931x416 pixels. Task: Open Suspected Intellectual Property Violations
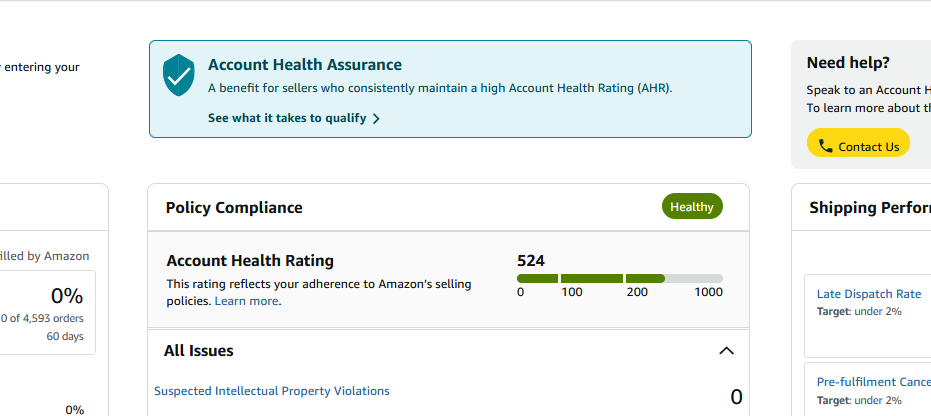[x=272, y=391]
